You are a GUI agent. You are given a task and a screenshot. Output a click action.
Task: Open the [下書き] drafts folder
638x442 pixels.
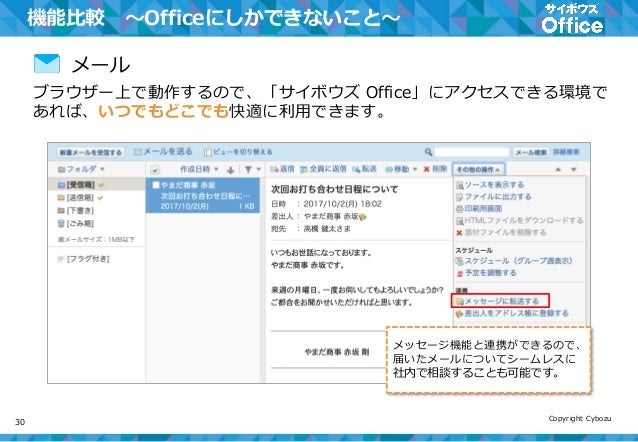click(x=76, y=210)
